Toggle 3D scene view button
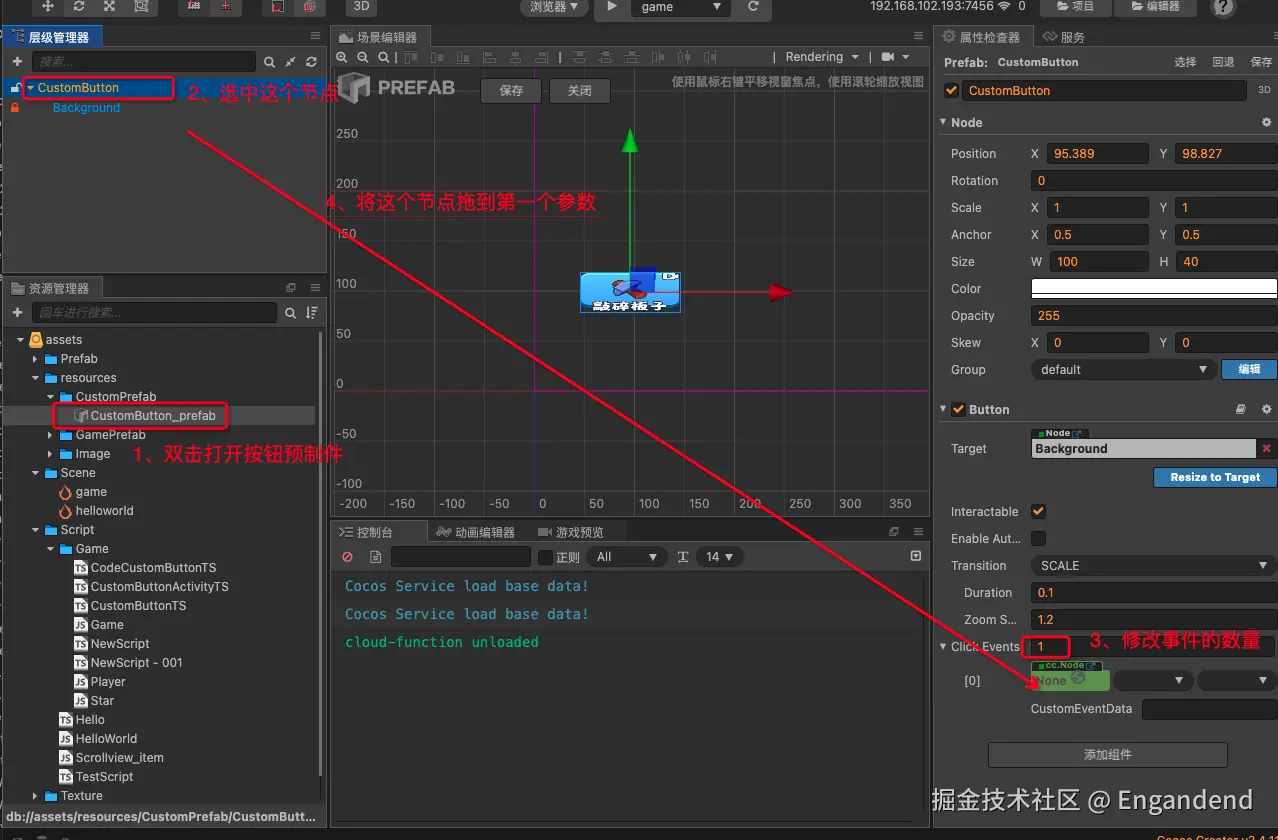The height and width of the screenshot is (840, 1278). click(361, 6)
